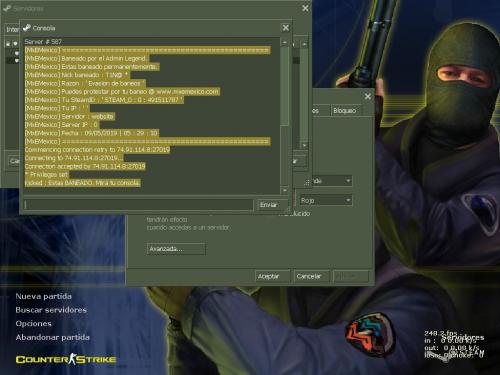Close the Consola window

point(286,28)
